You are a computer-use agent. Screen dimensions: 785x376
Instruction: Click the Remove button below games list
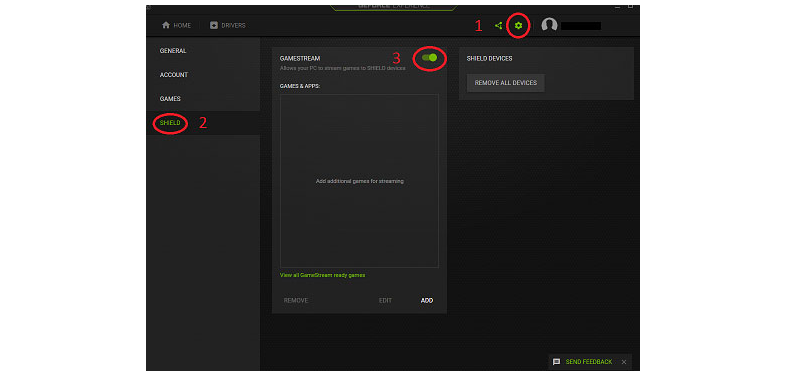(x=296, y=300)
